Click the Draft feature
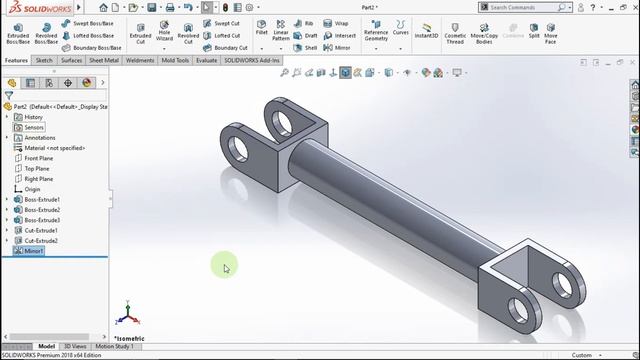640x360 pixels. click(x=305, y=36)
